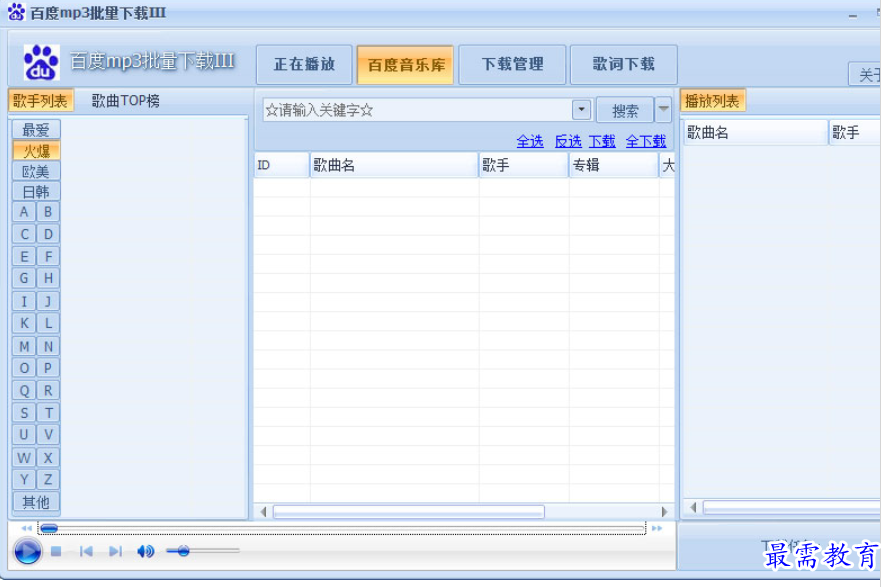Image resolution: width=887 pixels, height=587 pixels.
Task: Filter singers by letter Z
Action: click(48, 480)
